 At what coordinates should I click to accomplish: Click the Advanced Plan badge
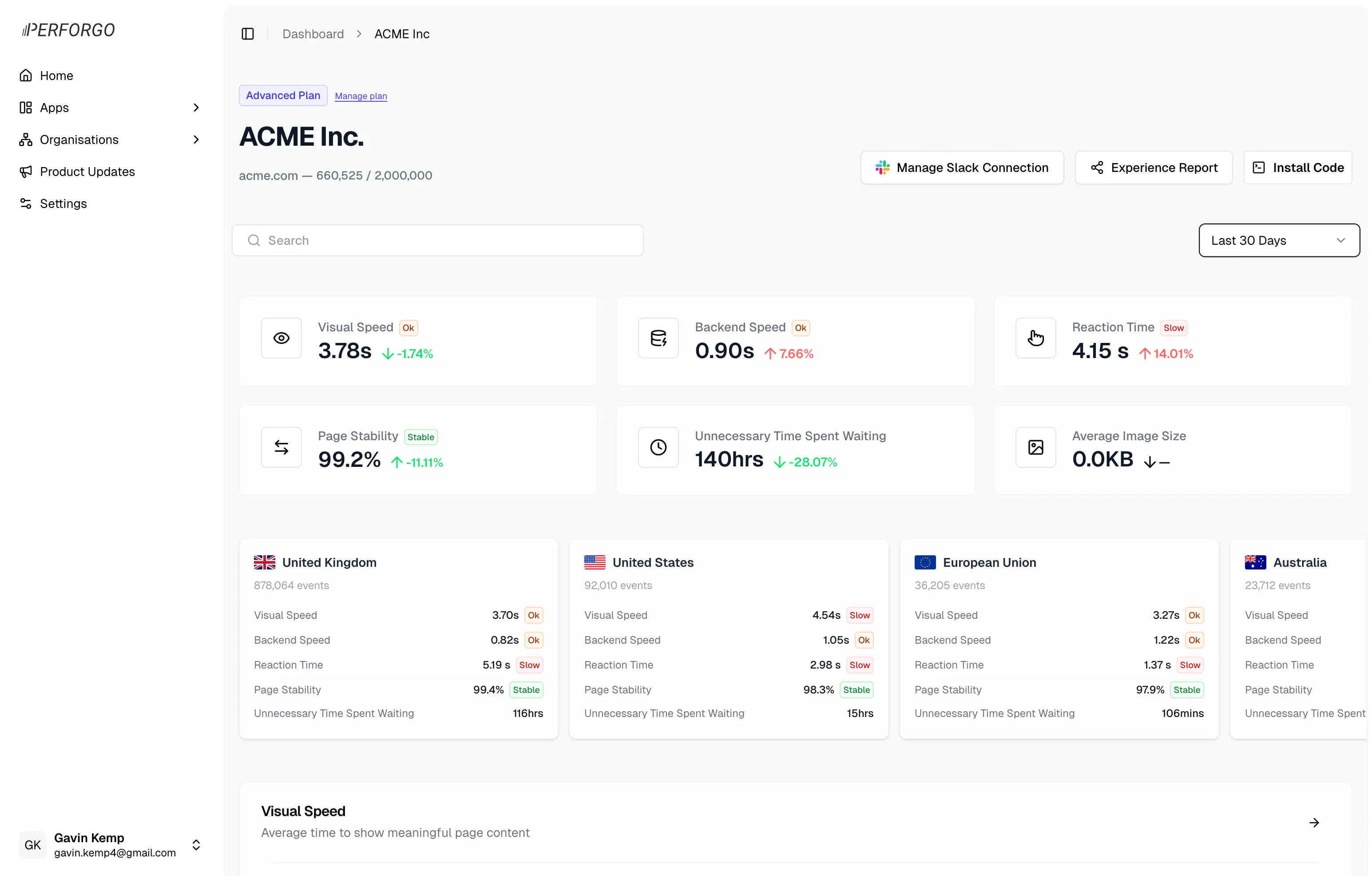coord(283,95)
